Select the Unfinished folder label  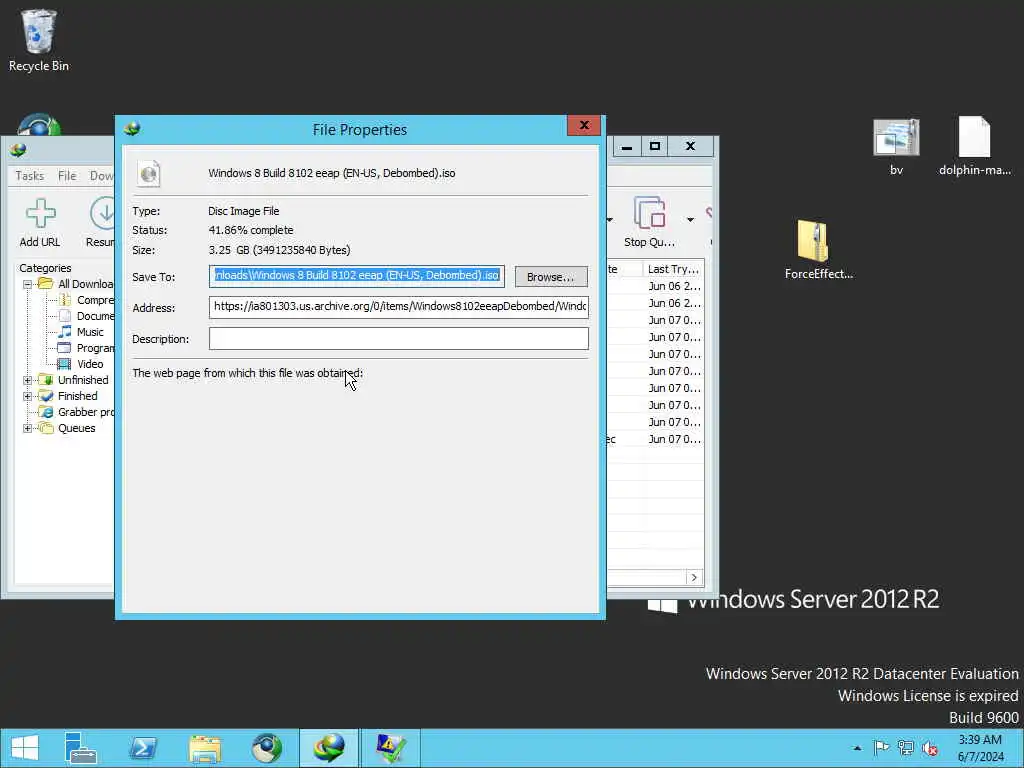click(x=83, y=380)
